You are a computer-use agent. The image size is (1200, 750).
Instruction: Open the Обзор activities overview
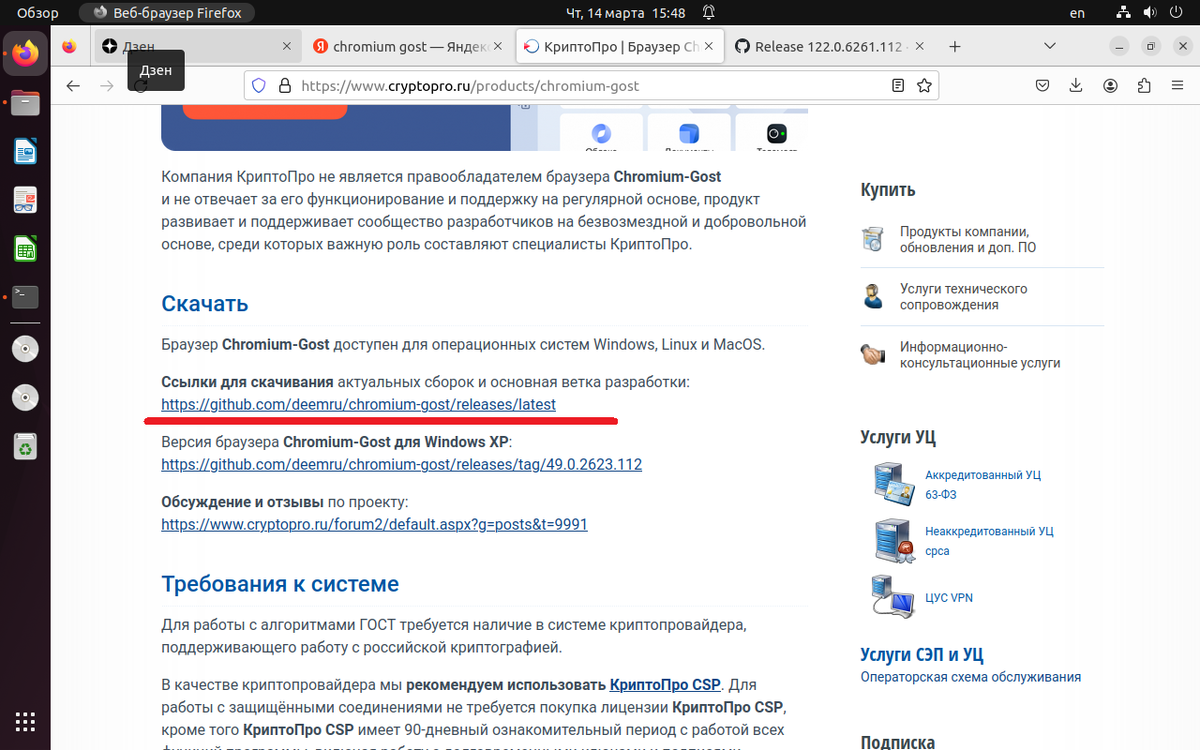tap(39, 13)
